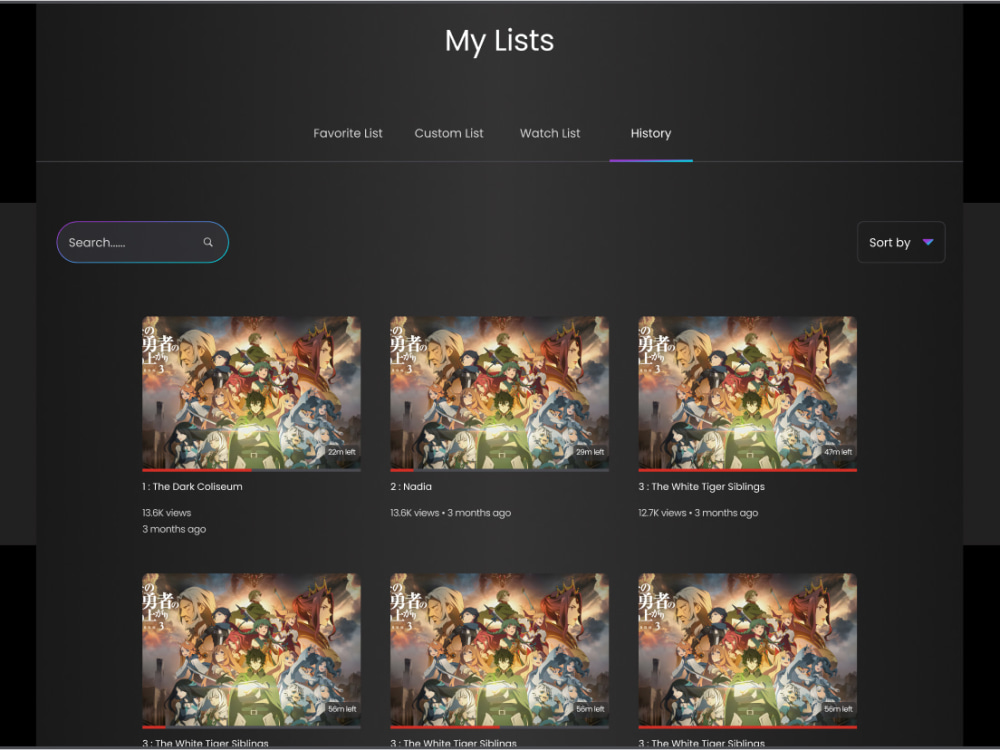Click the thumbnail showing 47m left
Image resolution: width=1000 pixels, height=750 pixels.
tap(747, 390)
